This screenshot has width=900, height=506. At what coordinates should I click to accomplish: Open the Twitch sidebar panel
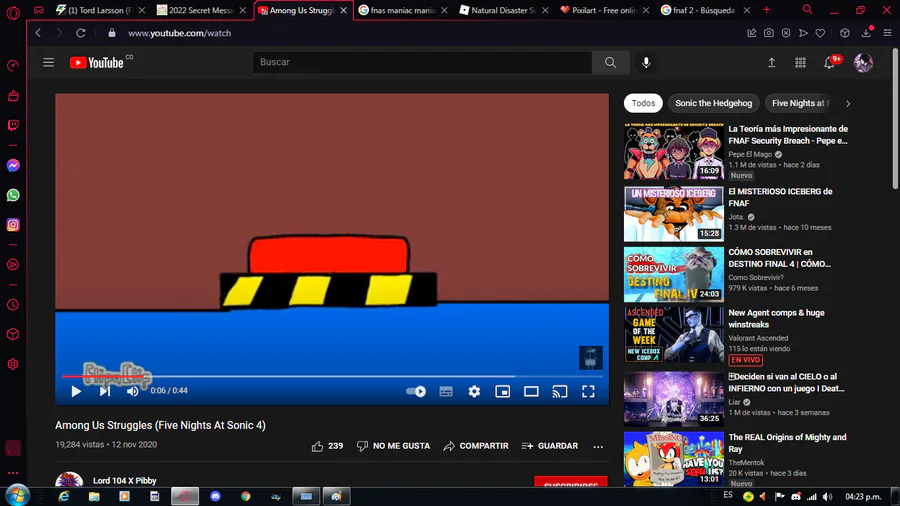pos(13,125)
